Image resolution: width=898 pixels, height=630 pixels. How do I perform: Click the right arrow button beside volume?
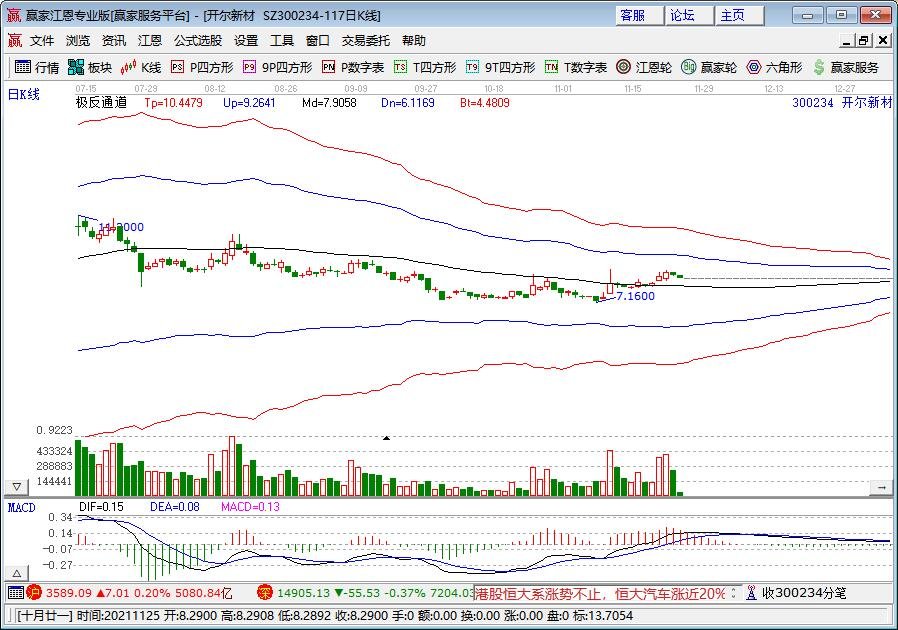(x=881, y=487)
